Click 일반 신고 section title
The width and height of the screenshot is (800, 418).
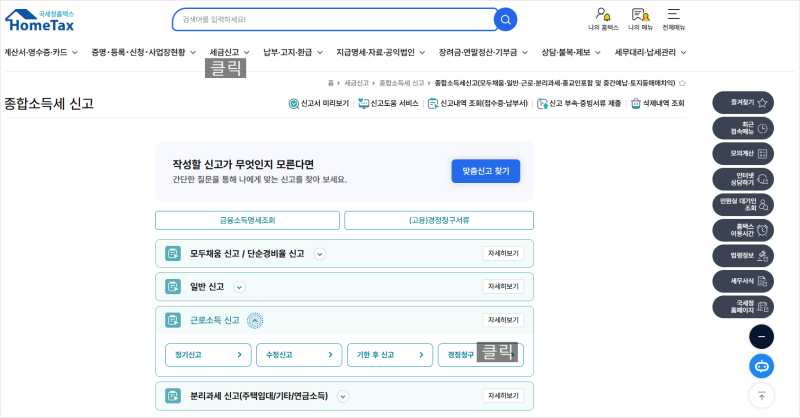207,287
